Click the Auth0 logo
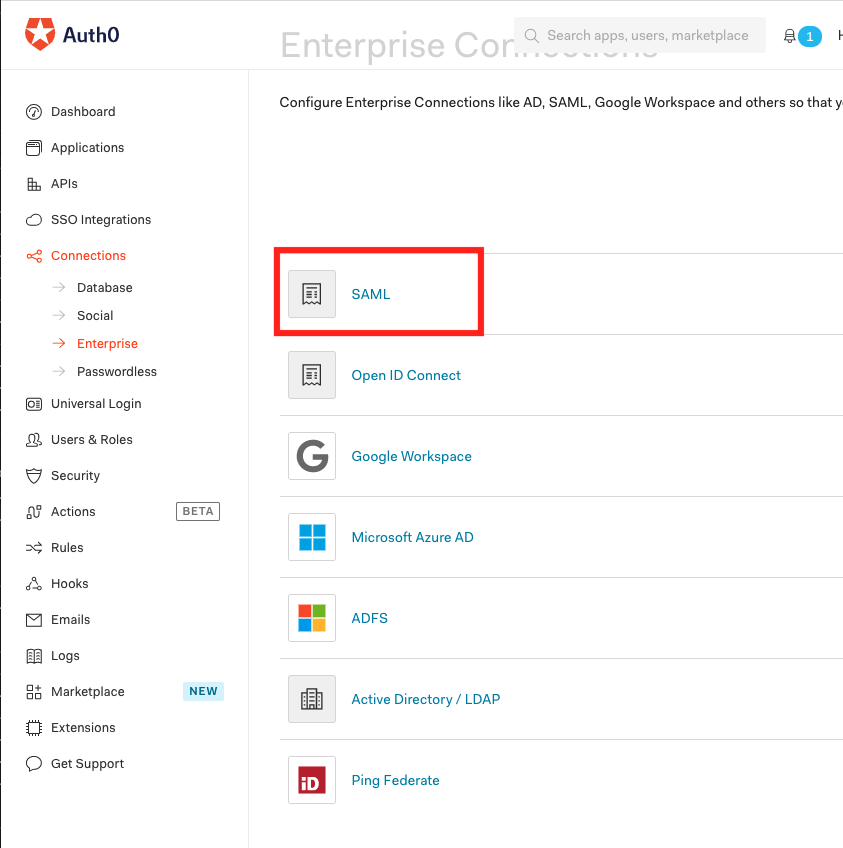Image resolution: width=843 pixels, height=848 pixels. pos(72,35)
